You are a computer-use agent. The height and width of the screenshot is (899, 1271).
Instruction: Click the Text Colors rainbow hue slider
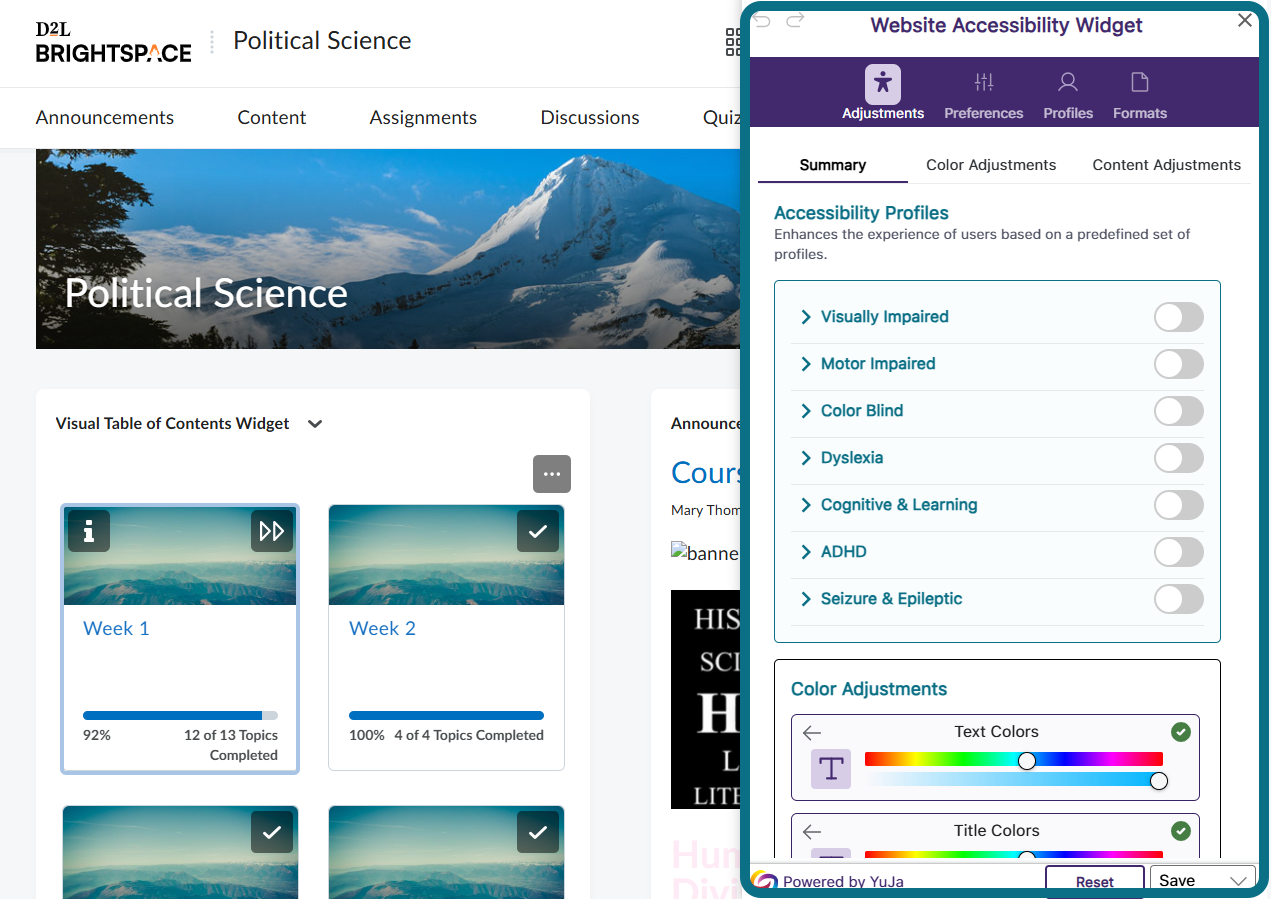pos(1014,760)
